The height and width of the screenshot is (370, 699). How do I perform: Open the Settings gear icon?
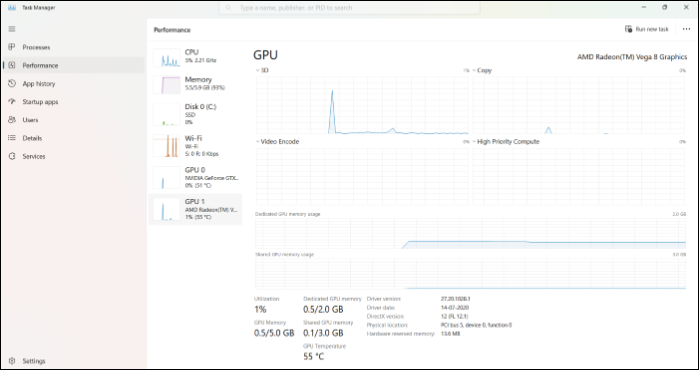pos(12,361)
